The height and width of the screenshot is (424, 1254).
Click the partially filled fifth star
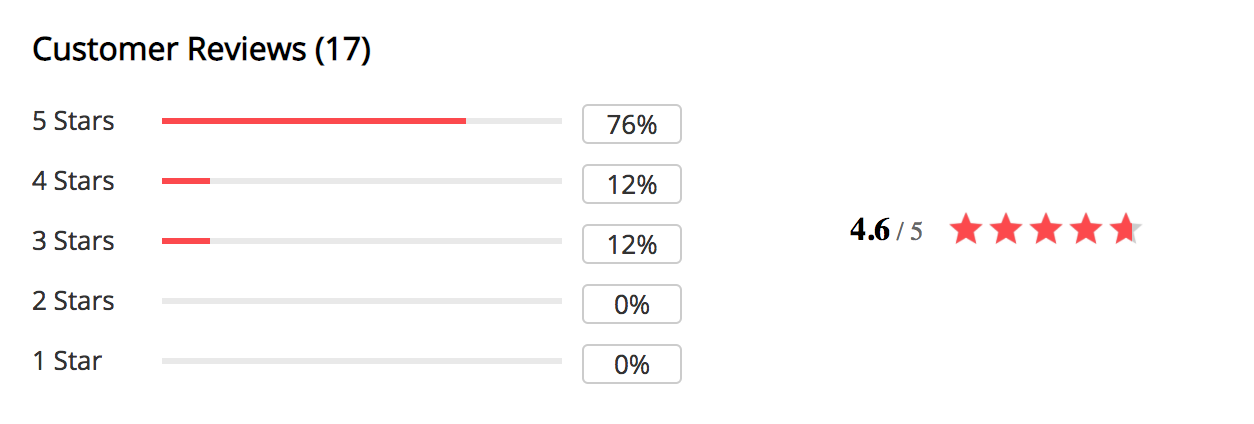pos(1125,229)
